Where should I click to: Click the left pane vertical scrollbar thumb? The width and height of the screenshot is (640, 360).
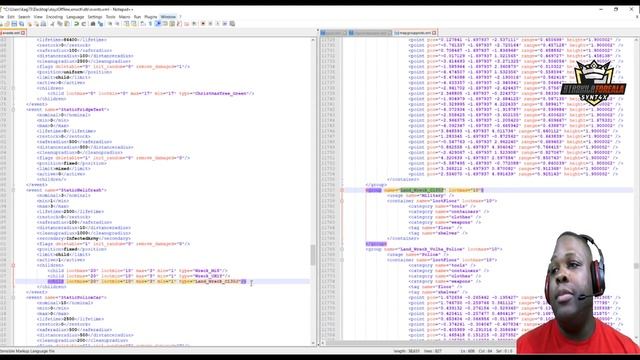pyautogui.click(x=313, y=255)
